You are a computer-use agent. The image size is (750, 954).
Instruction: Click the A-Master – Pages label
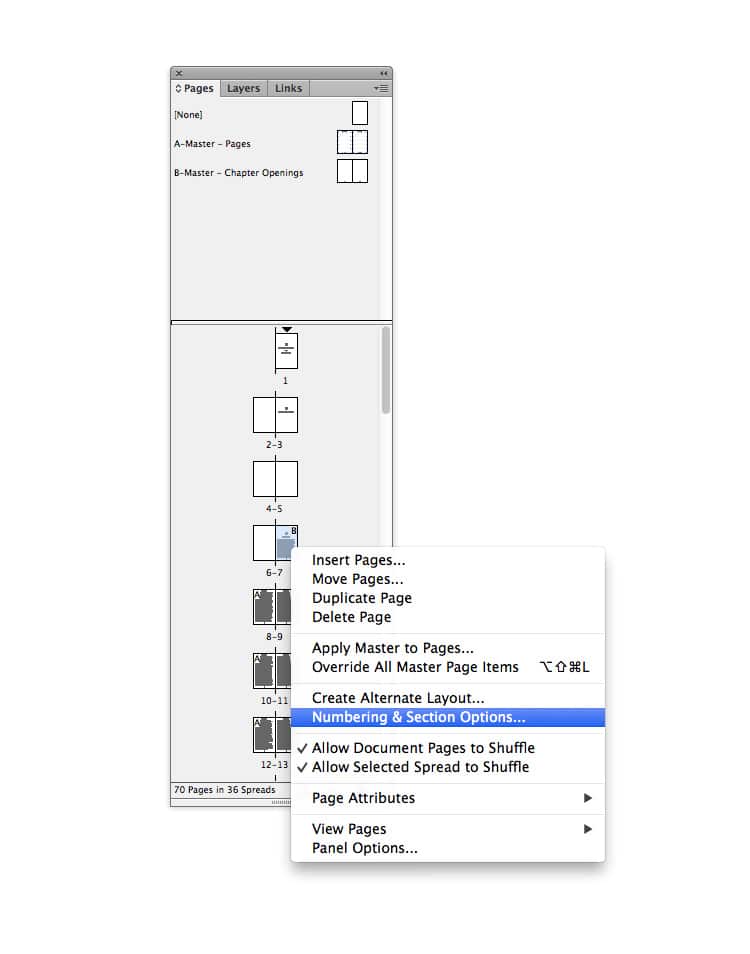pyautogui.click(x=212, y=144)
